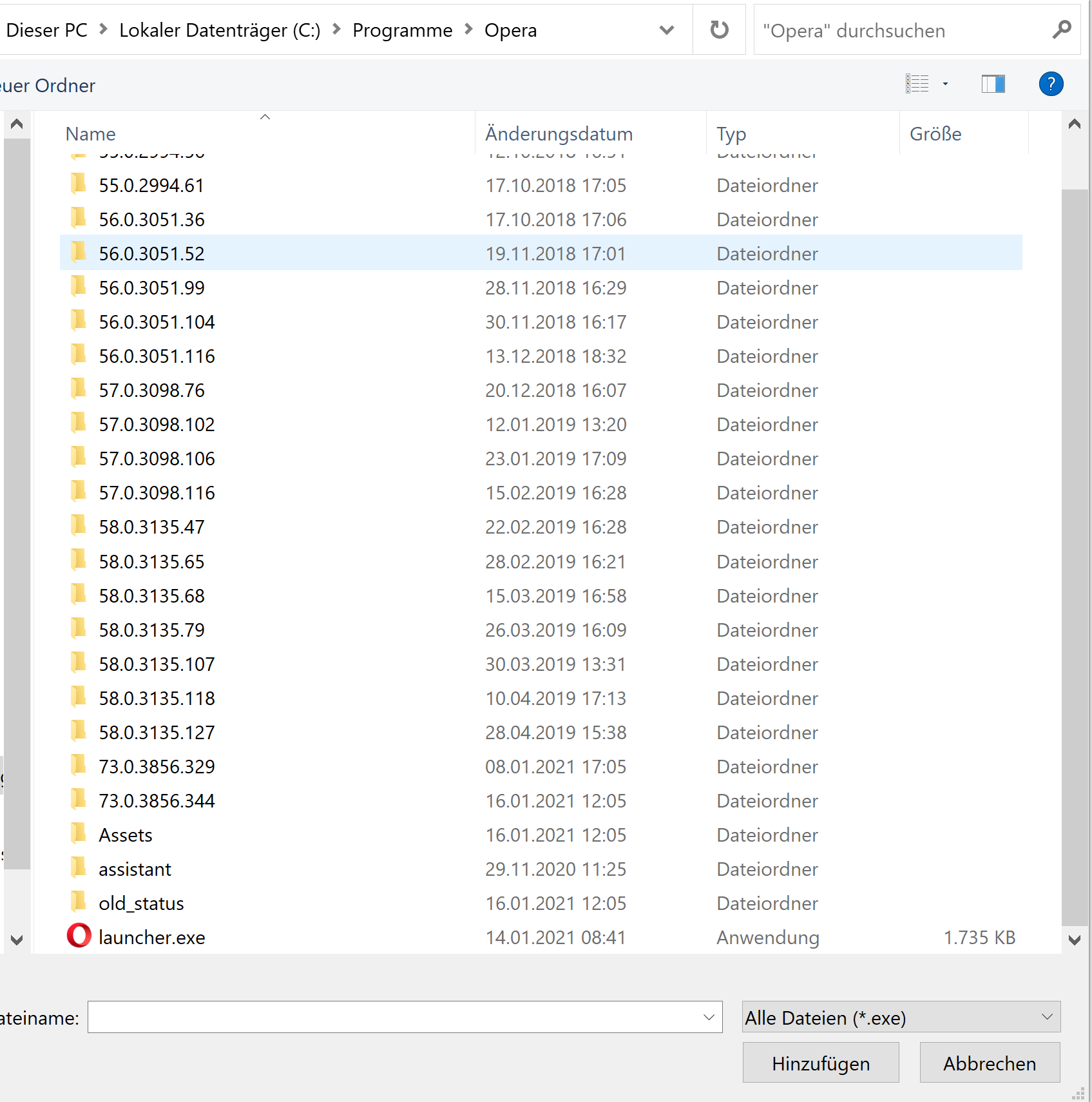The image size is (1092, 1102).
Task: Click the search magnifier icon
Action: 1061,30
